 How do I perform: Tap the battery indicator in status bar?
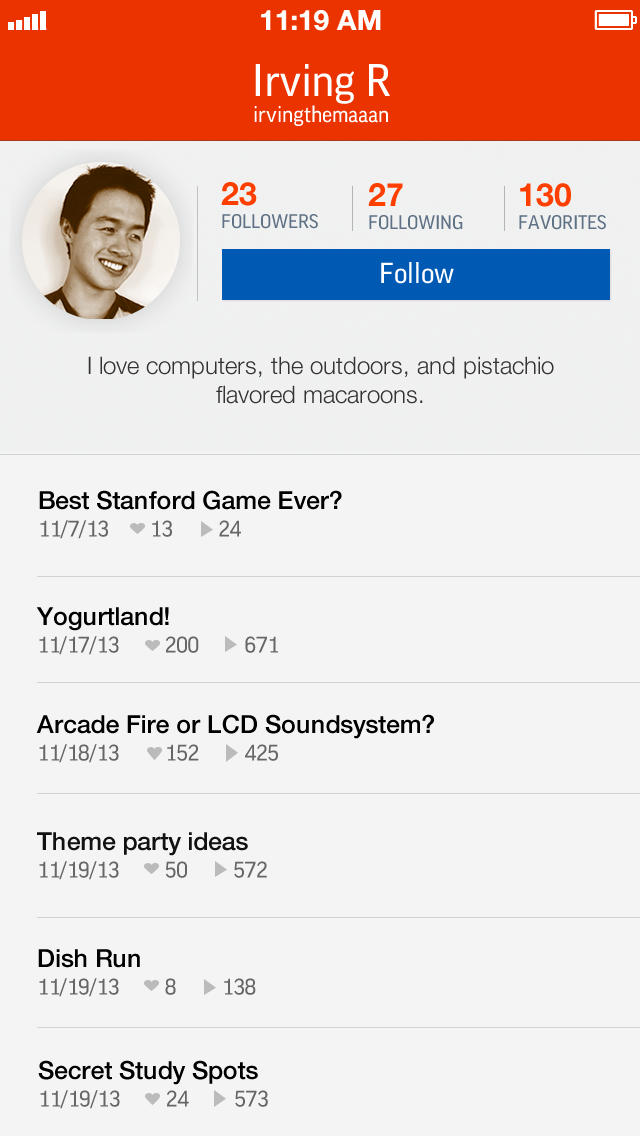pyautogui.click(x=611, y=20)
